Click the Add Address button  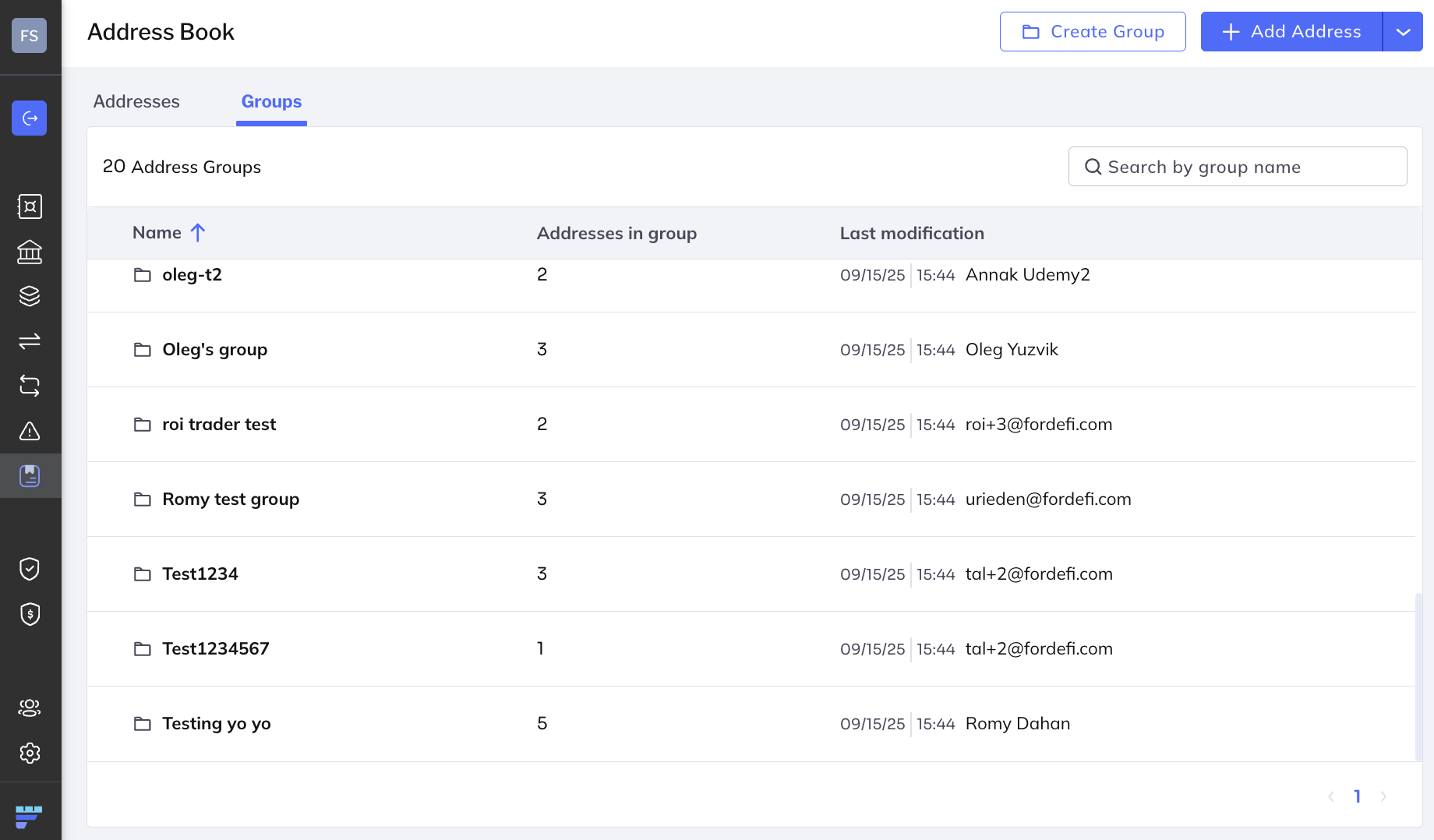pyautogui.click(x=1291, y=32)
